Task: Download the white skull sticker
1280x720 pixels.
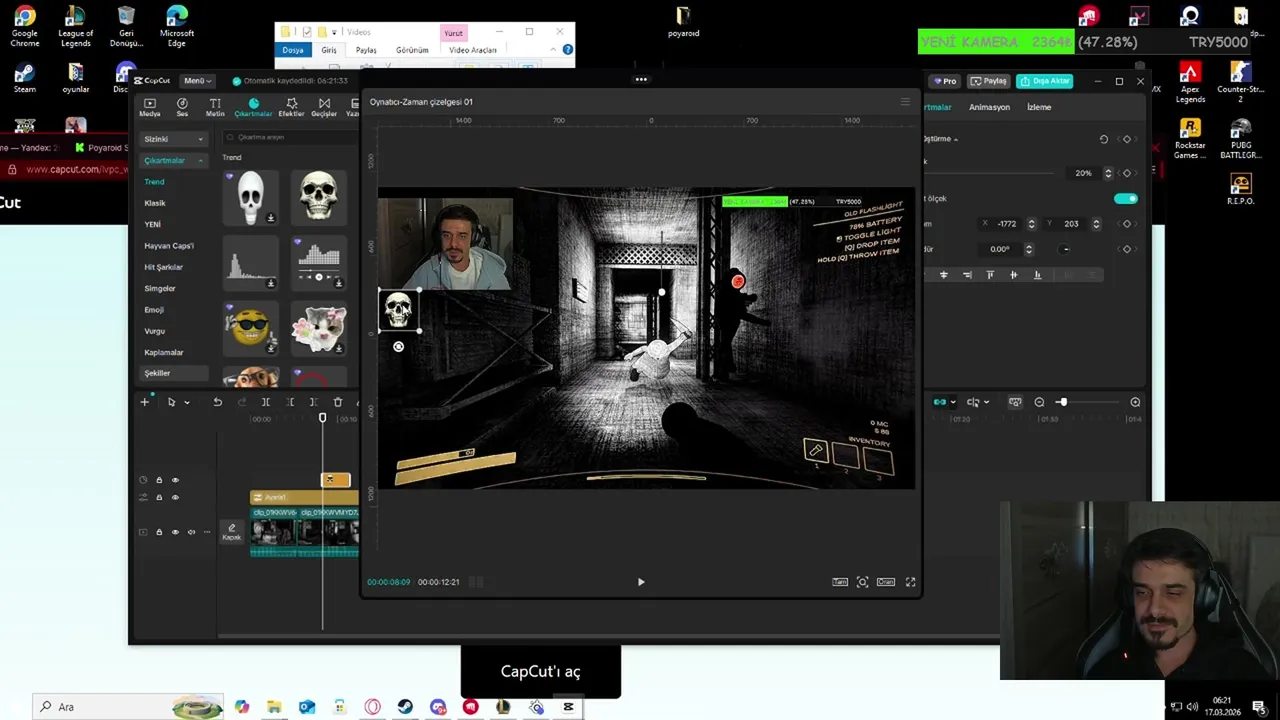Action: 271,218
